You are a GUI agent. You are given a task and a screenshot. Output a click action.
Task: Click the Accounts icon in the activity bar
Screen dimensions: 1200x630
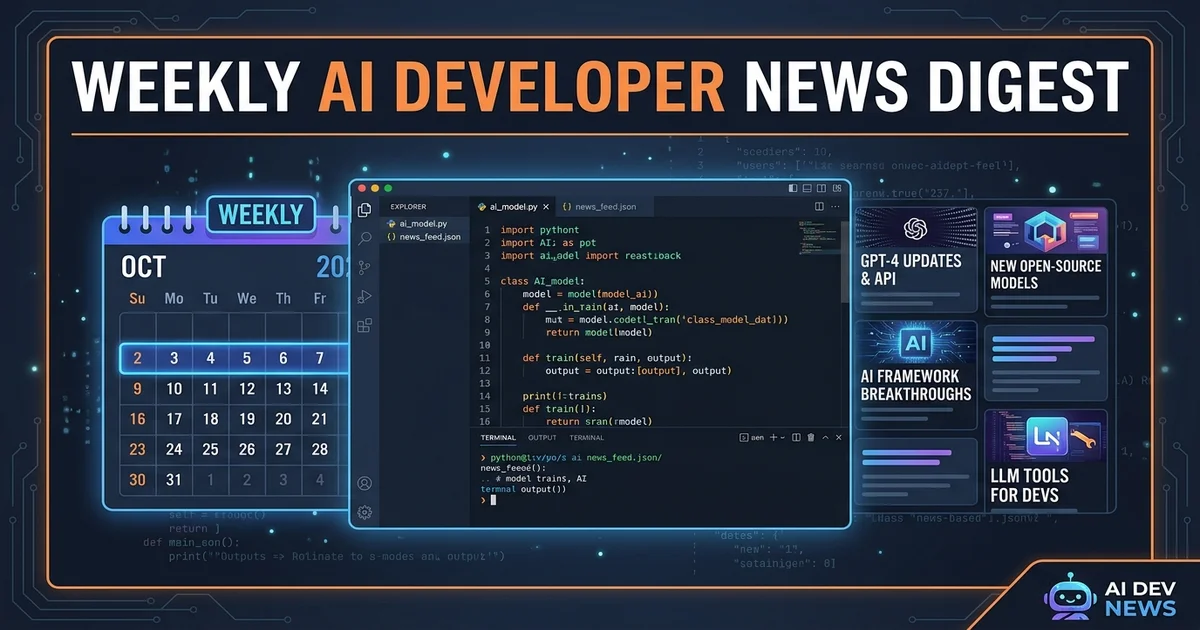pyautogui.click(x=365, y=483)
